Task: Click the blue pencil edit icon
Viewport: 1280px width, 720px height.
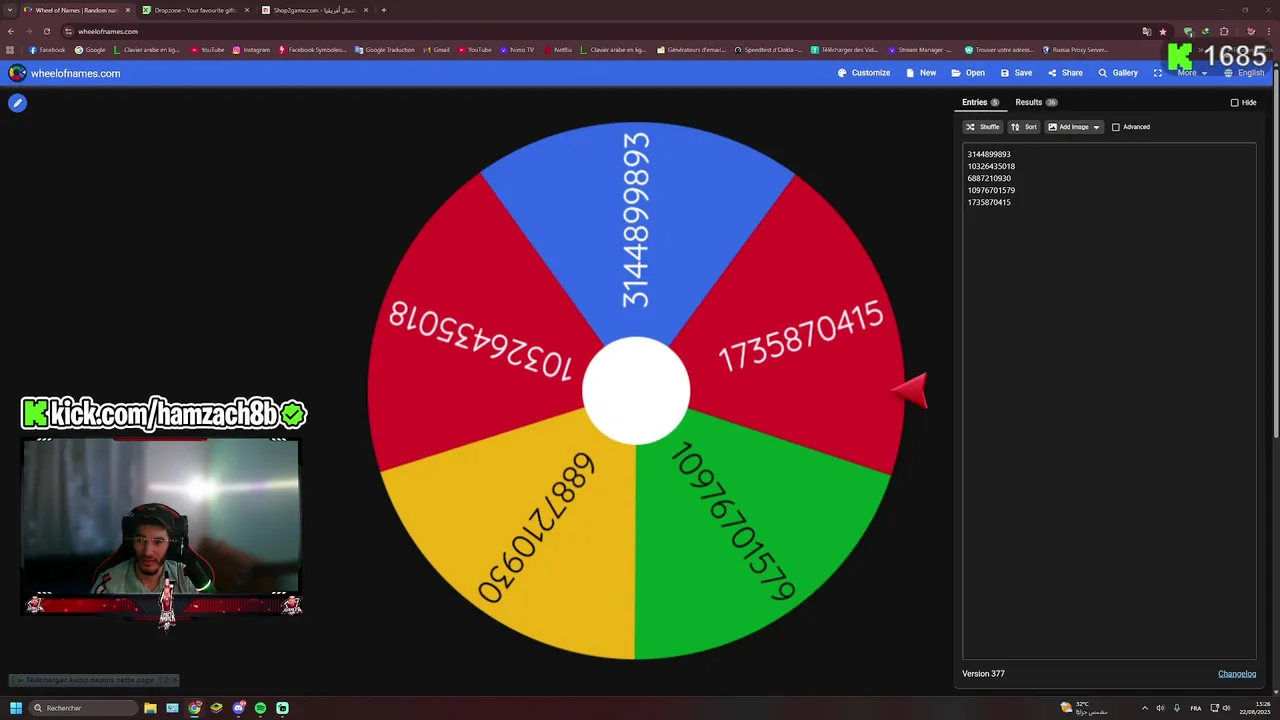Action: (17, 103)
